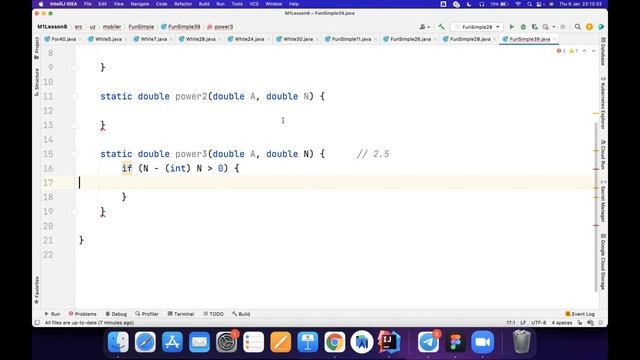640x360 pixels.
Task: Open the Database tool window
Action: pyautogui.click(x=603, y=51)
